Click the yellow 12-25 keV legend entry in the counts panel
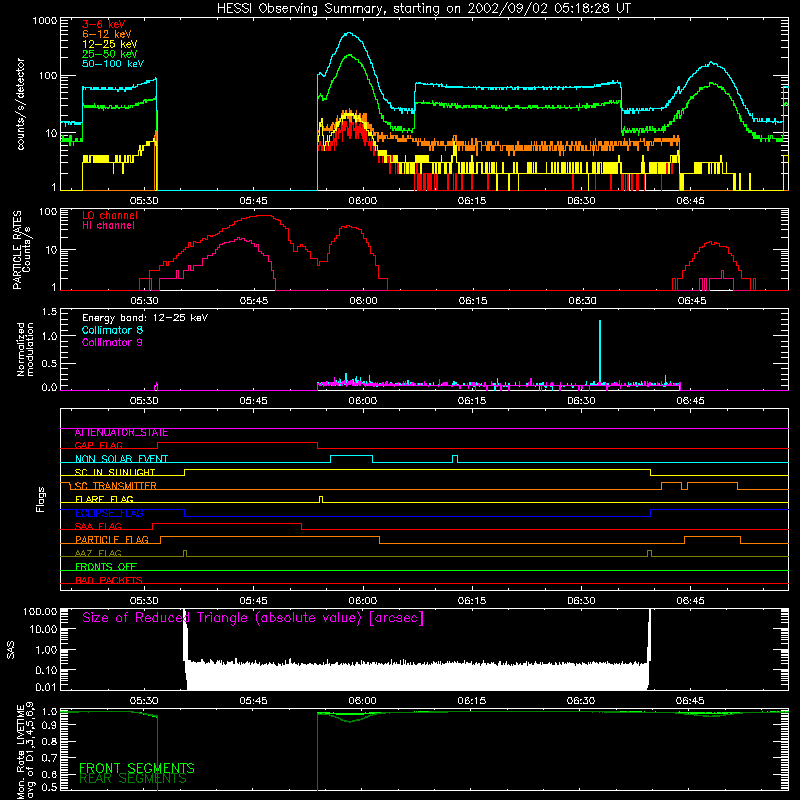Viewport: 800px width, 800px height. pos(110,44)
